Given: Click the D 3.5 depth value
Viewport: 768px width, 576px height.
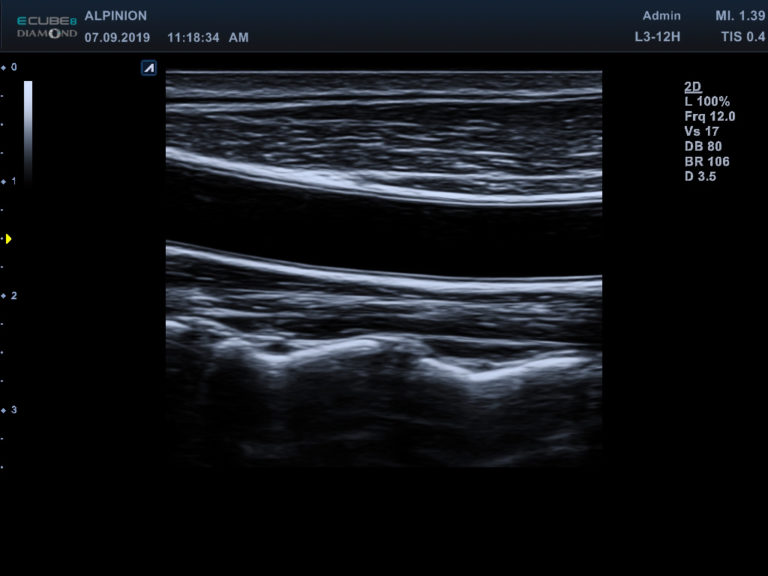Looking at the screenshot, I should [699, 177].
